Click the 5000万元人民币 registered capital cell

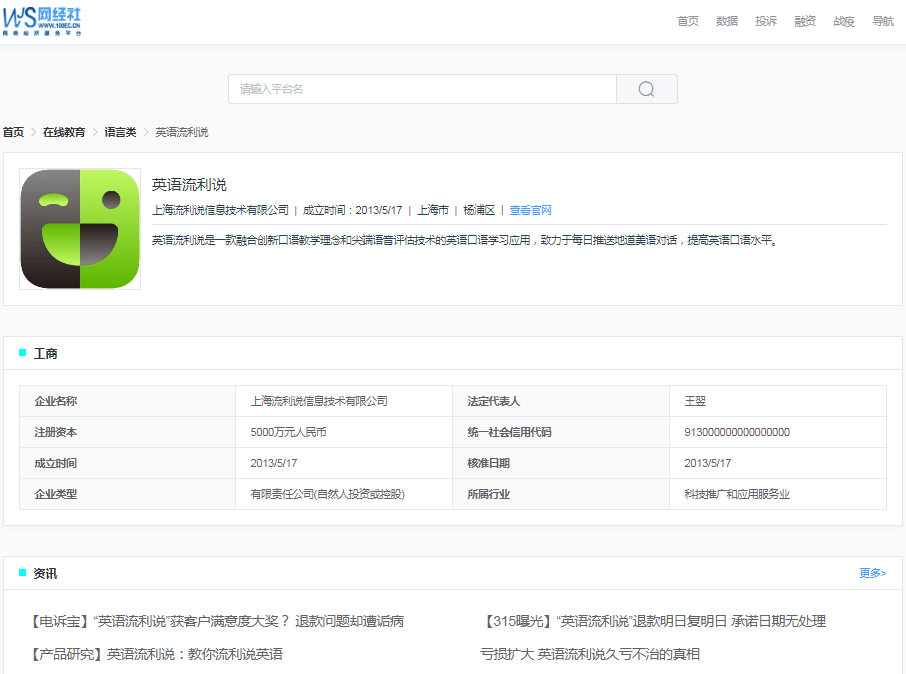(344, 432)
